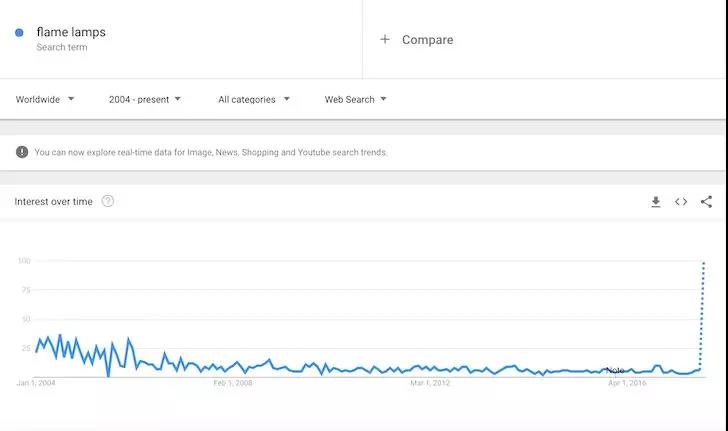Open the Web Search type dropdown

click(355, 99)
